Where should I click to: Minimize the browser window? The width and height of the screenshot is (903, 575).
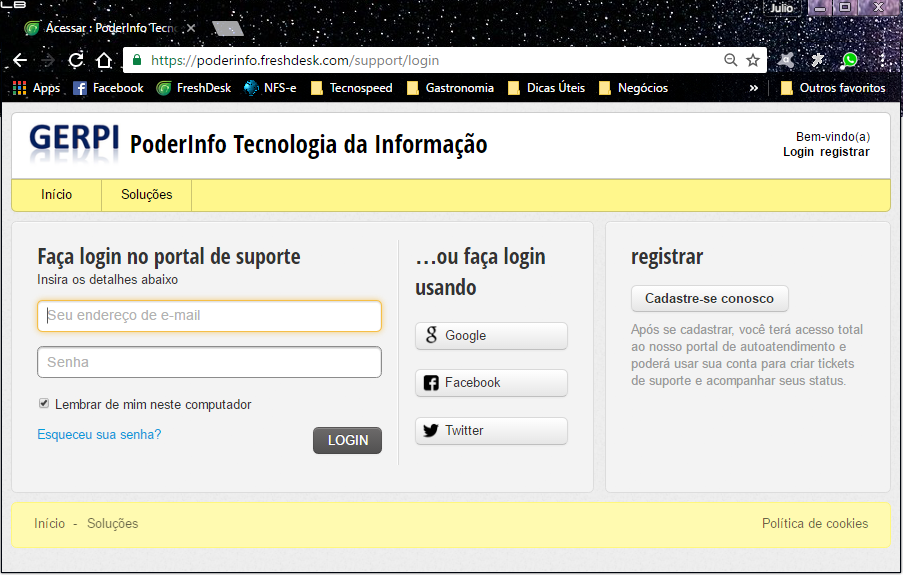click(x=819, y=8)
